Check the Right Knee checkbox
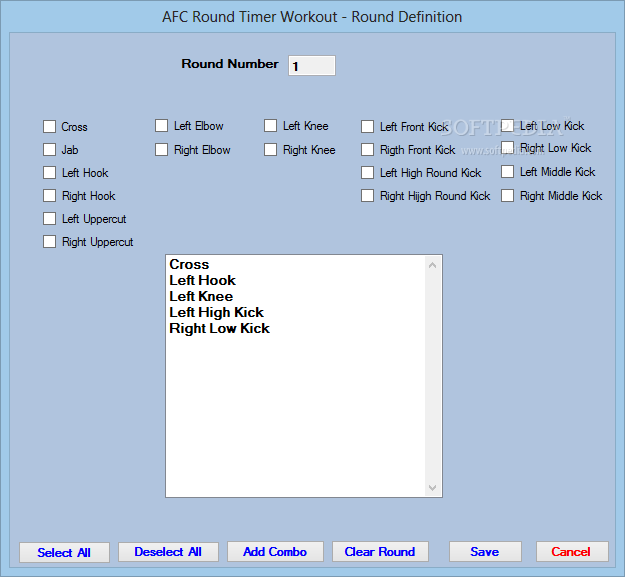Viewport: 625px width, 577px height. (270, 150)
